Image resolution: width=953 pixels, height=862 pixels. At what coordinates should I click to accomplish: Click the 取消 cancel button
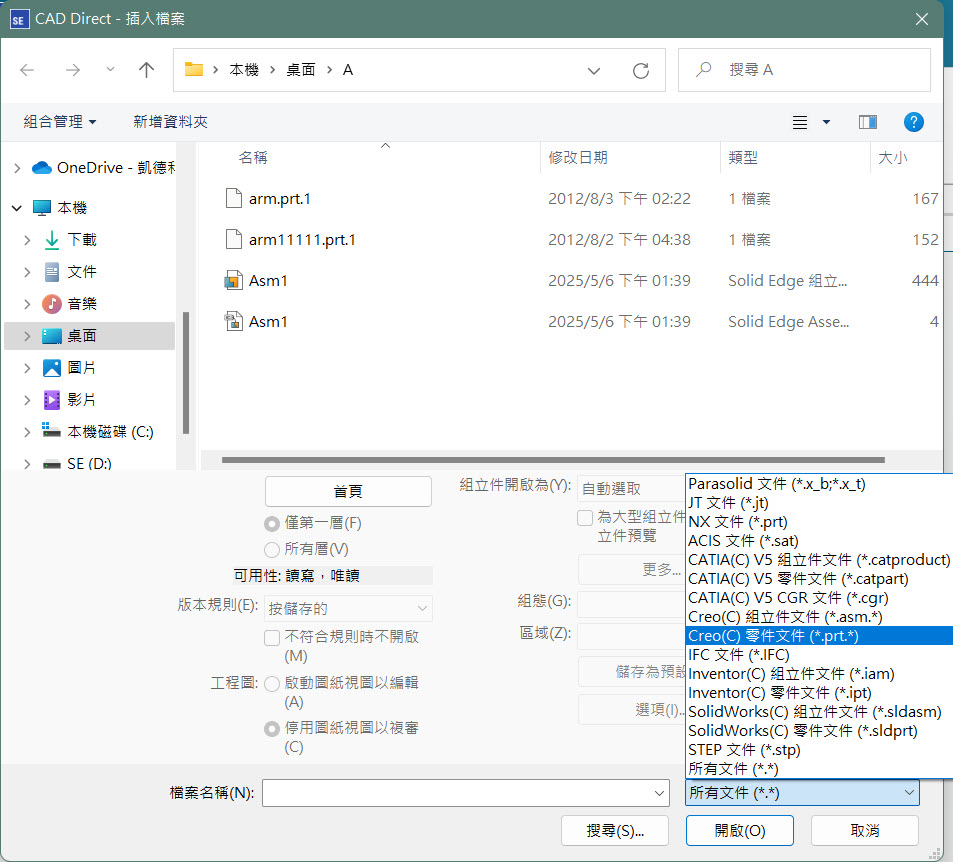tap(865, 830)
